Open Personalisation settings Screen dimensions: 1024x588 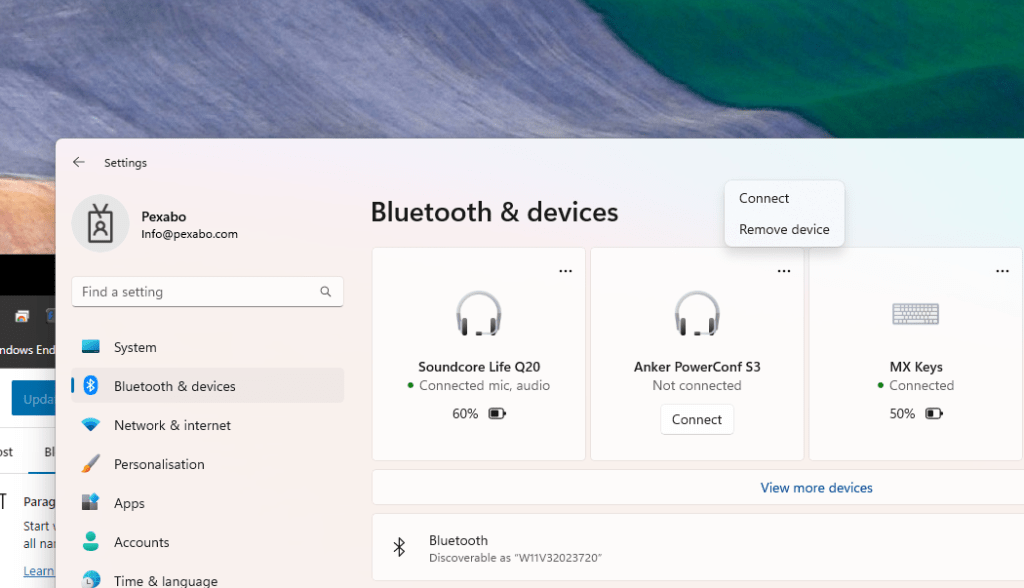208,464
